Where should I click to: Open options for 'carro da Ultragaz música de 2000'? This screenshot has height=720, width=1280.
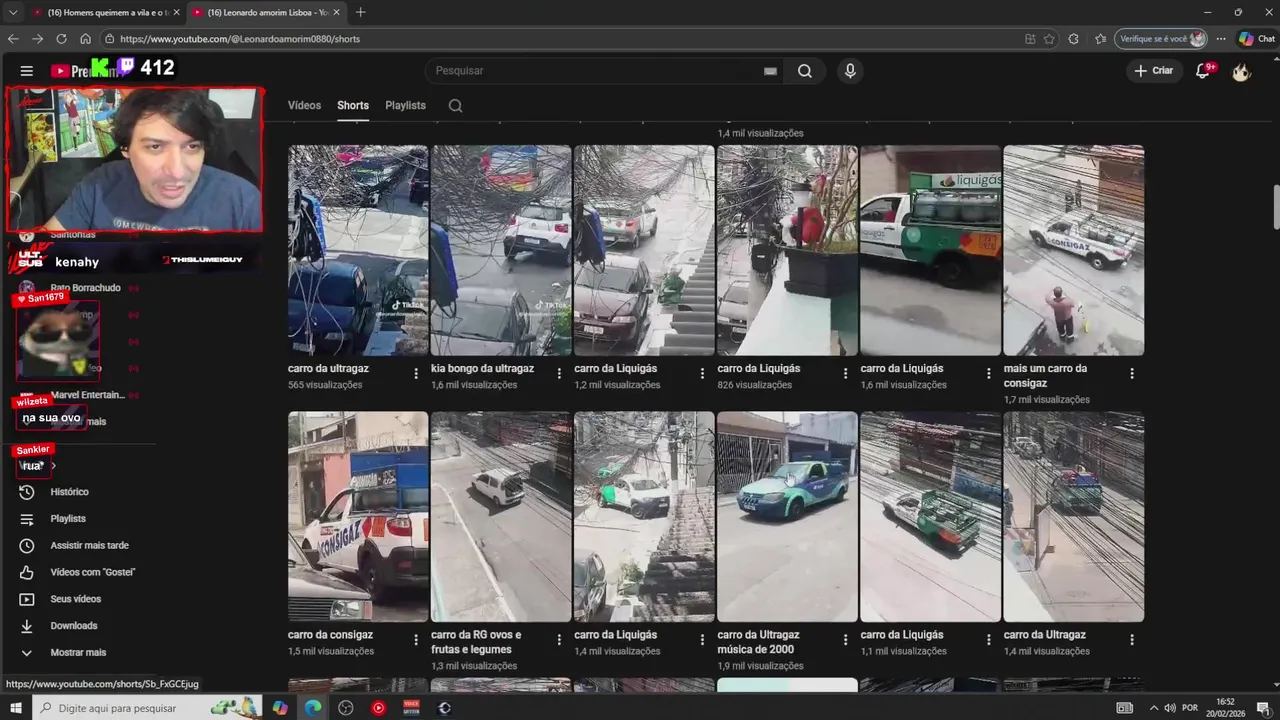845,639
